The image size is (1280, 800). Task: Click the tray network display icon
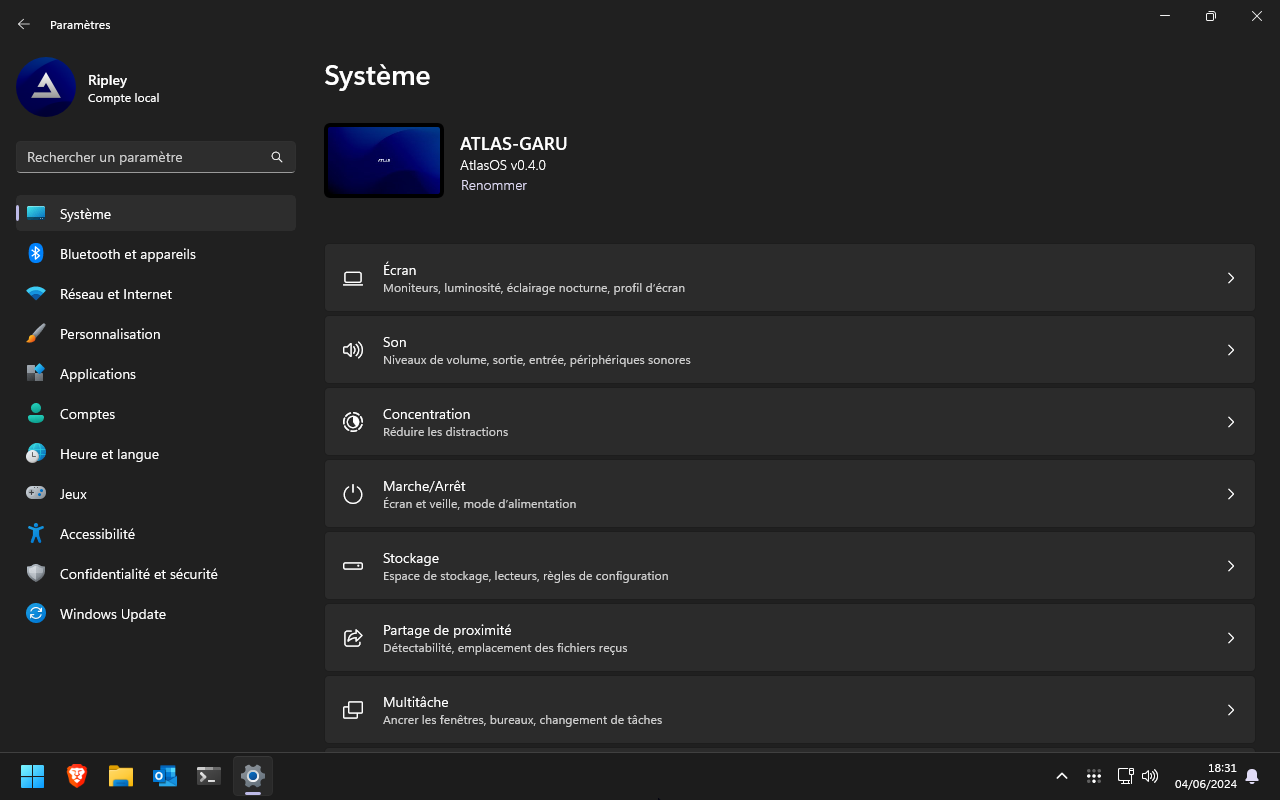1125,776
